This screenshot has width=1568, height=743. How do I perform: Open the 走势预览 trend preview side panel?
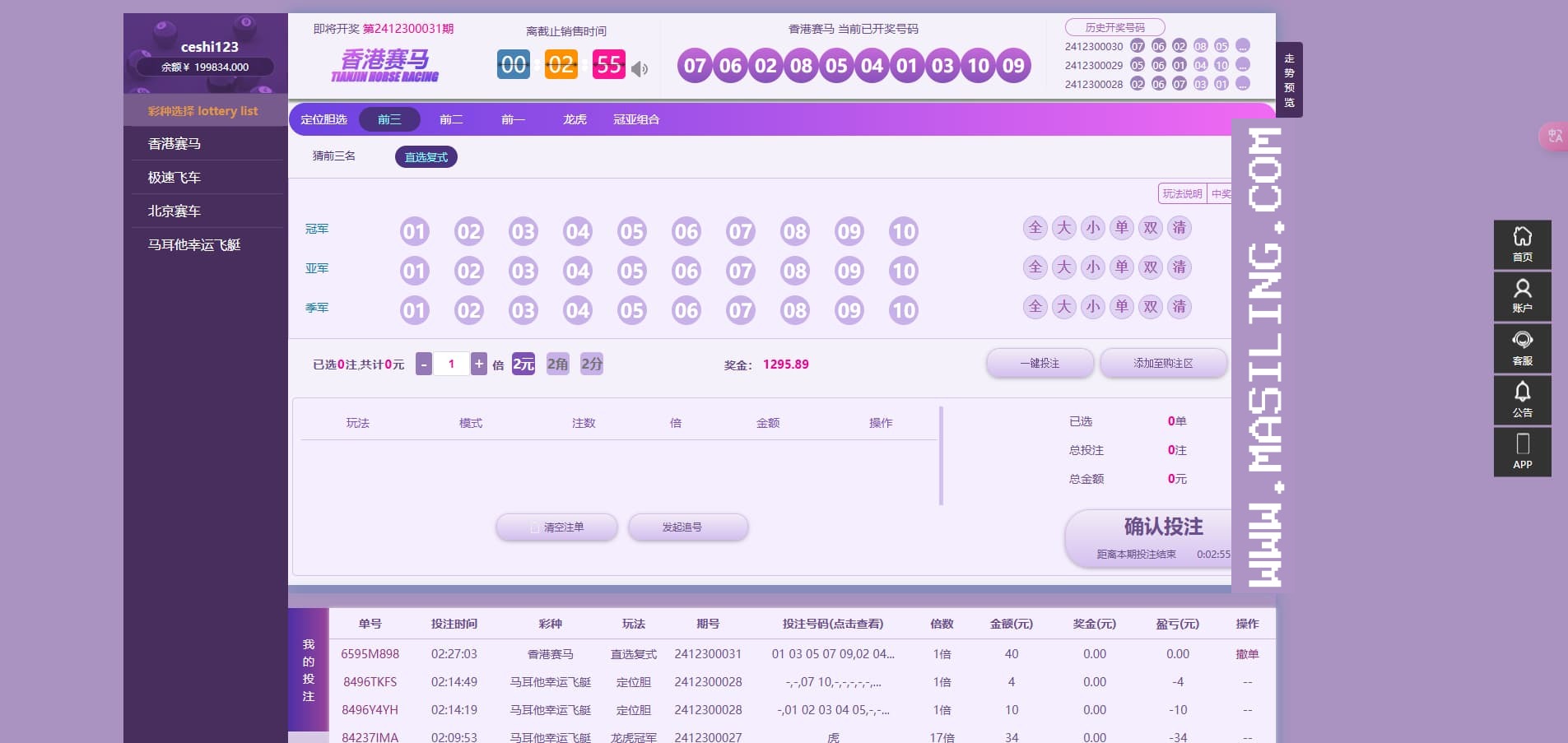1289,80
